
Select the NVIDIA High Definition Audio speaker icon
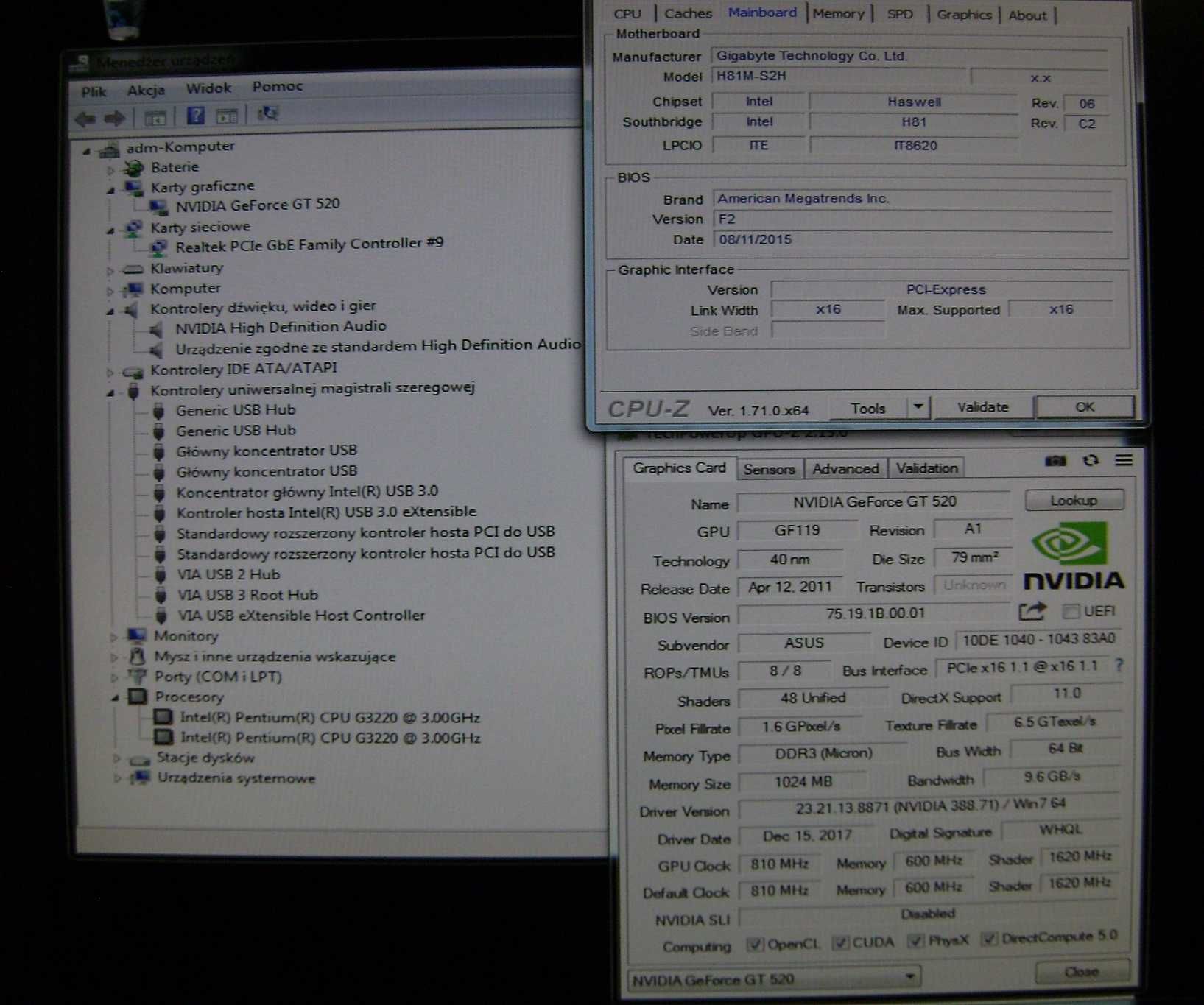(156, 328)
